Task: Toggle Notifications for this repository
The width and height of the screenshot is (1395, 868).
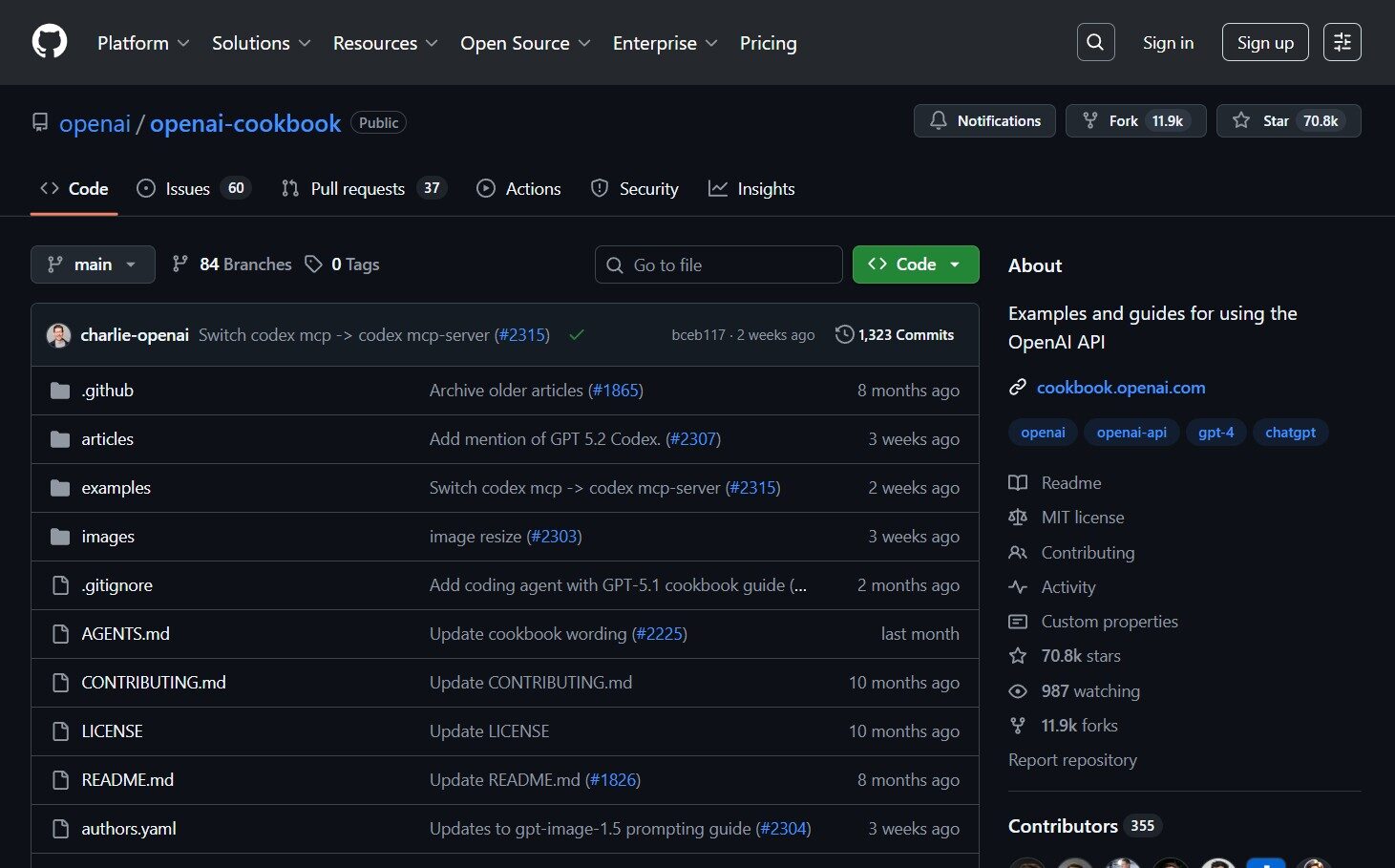Action: click(984, 121)
